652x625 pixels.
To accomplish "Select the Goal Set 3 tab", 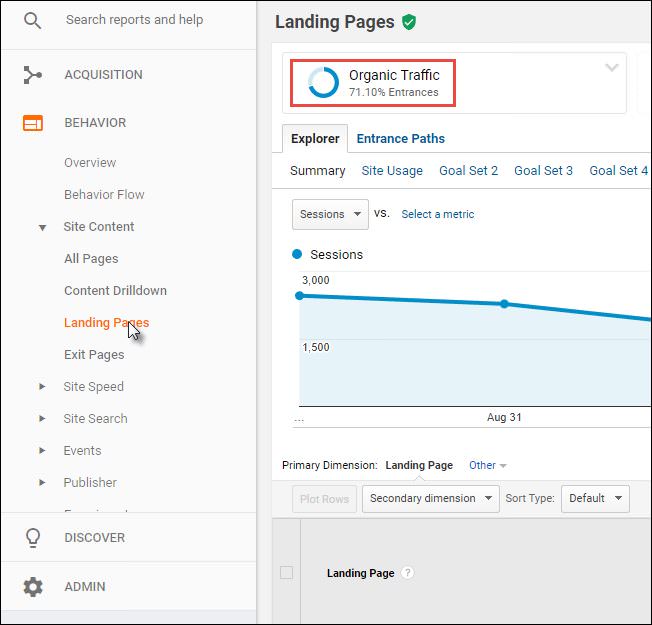I will (x=543, y=170).
